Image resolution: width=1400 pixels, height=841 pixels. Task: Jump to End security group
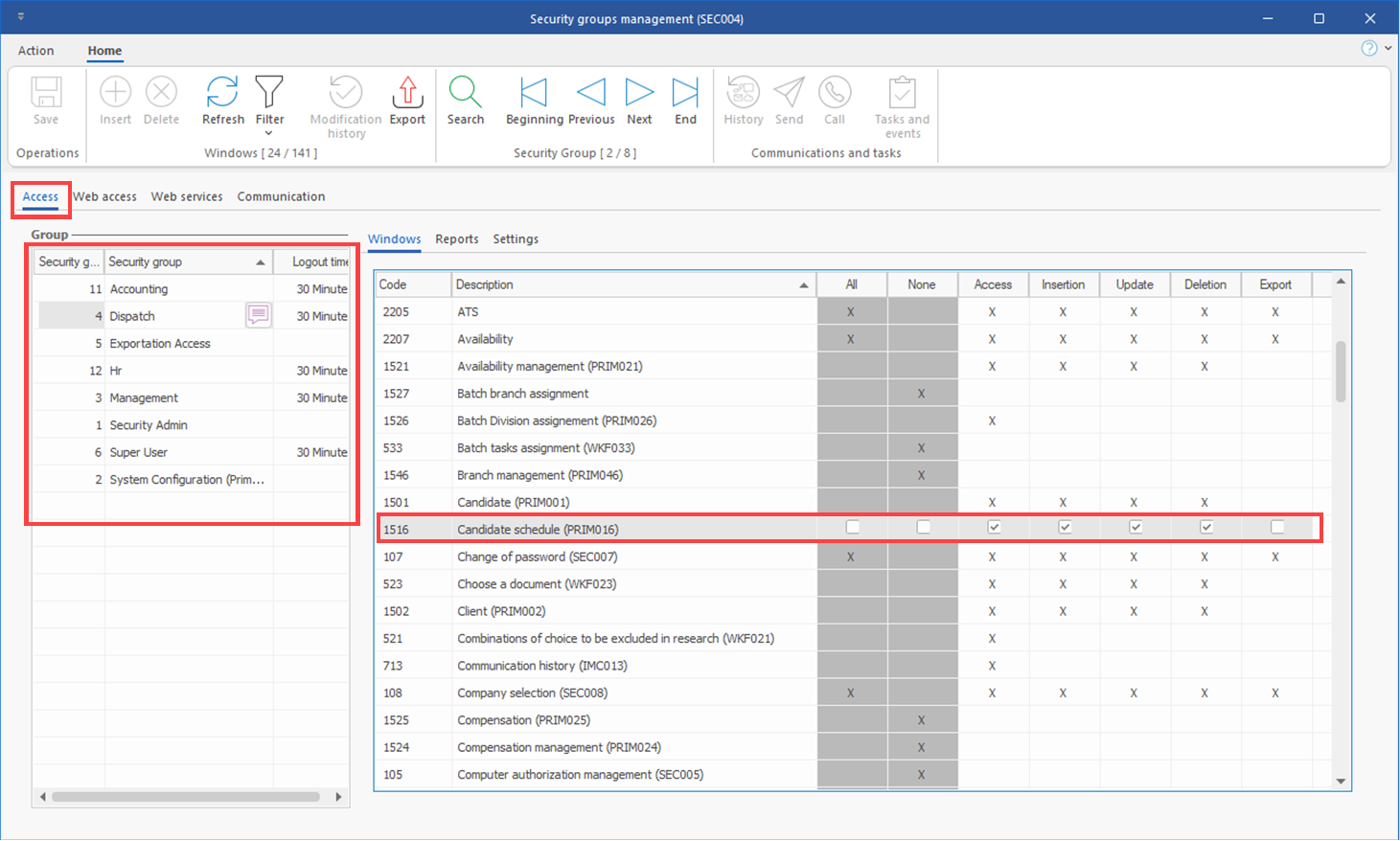click(x=685, y=94)
